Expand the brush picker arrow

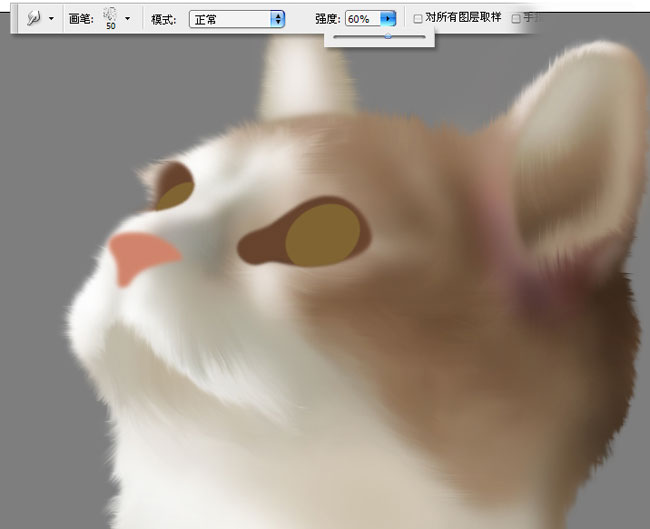128,19
